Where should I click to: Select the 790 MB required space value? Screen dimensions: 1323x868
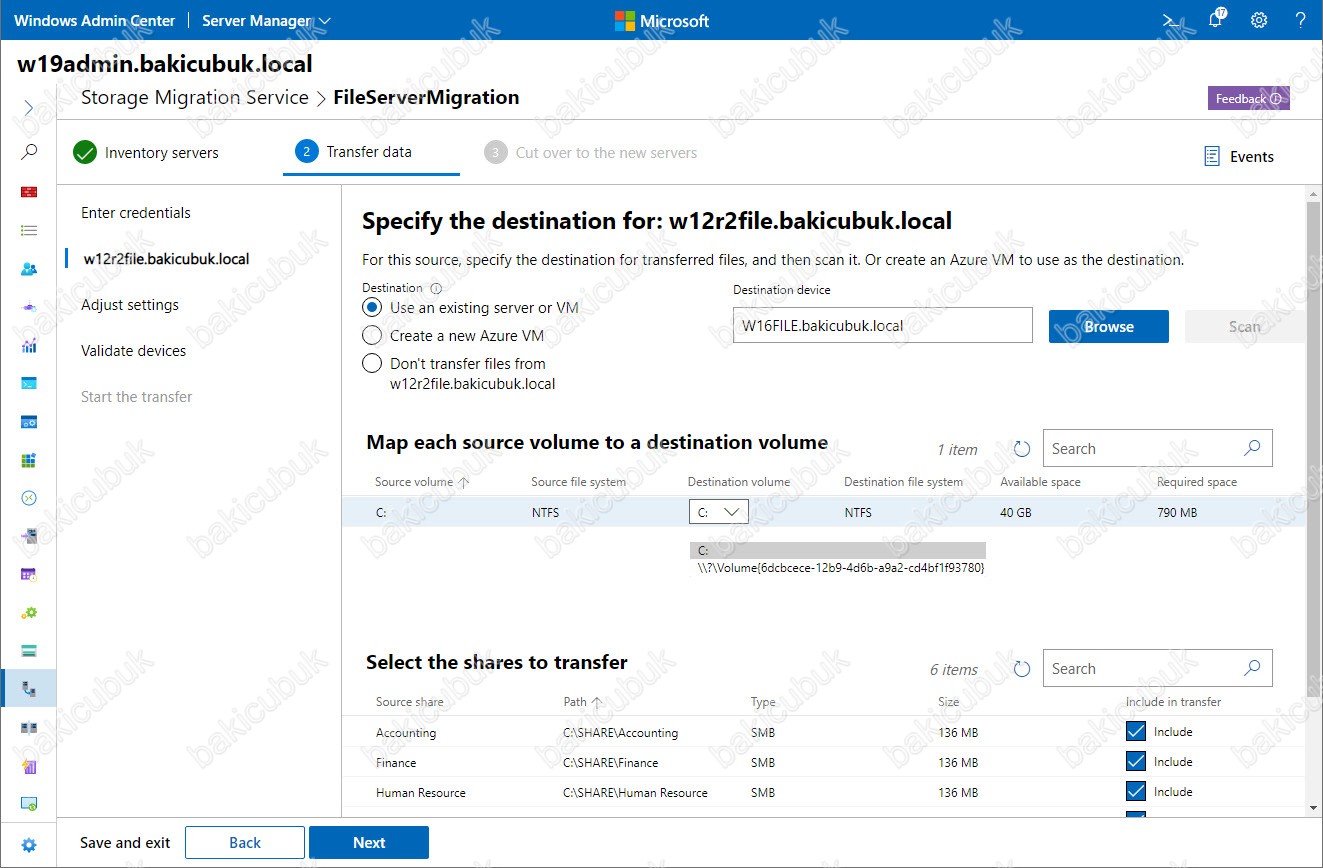point(1177,513)
